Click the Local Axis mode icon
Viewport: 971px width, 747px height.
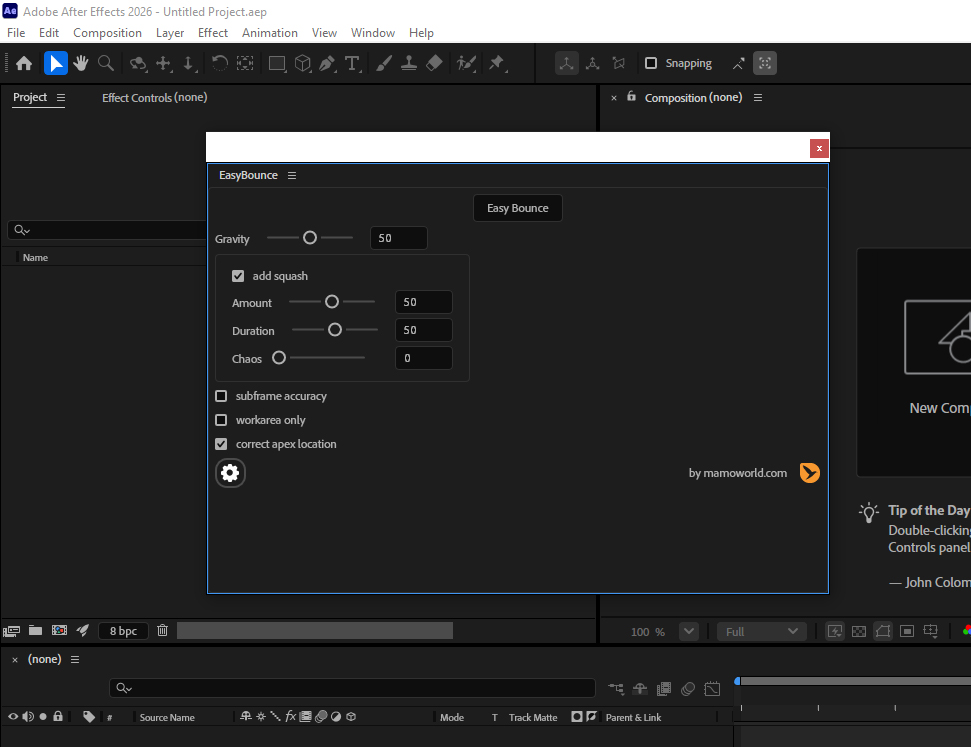click(567, 63)
